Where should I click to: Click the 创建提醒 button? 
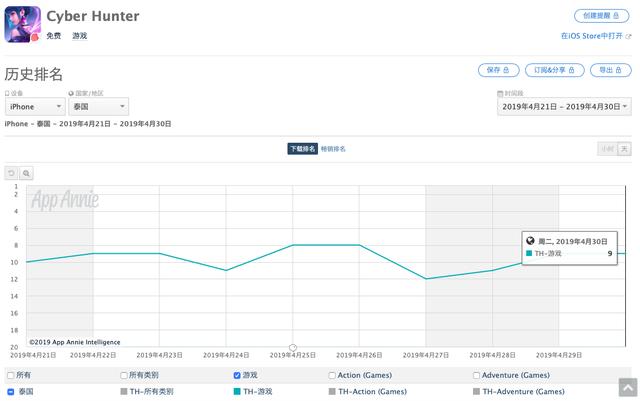[x=602, y=16]
